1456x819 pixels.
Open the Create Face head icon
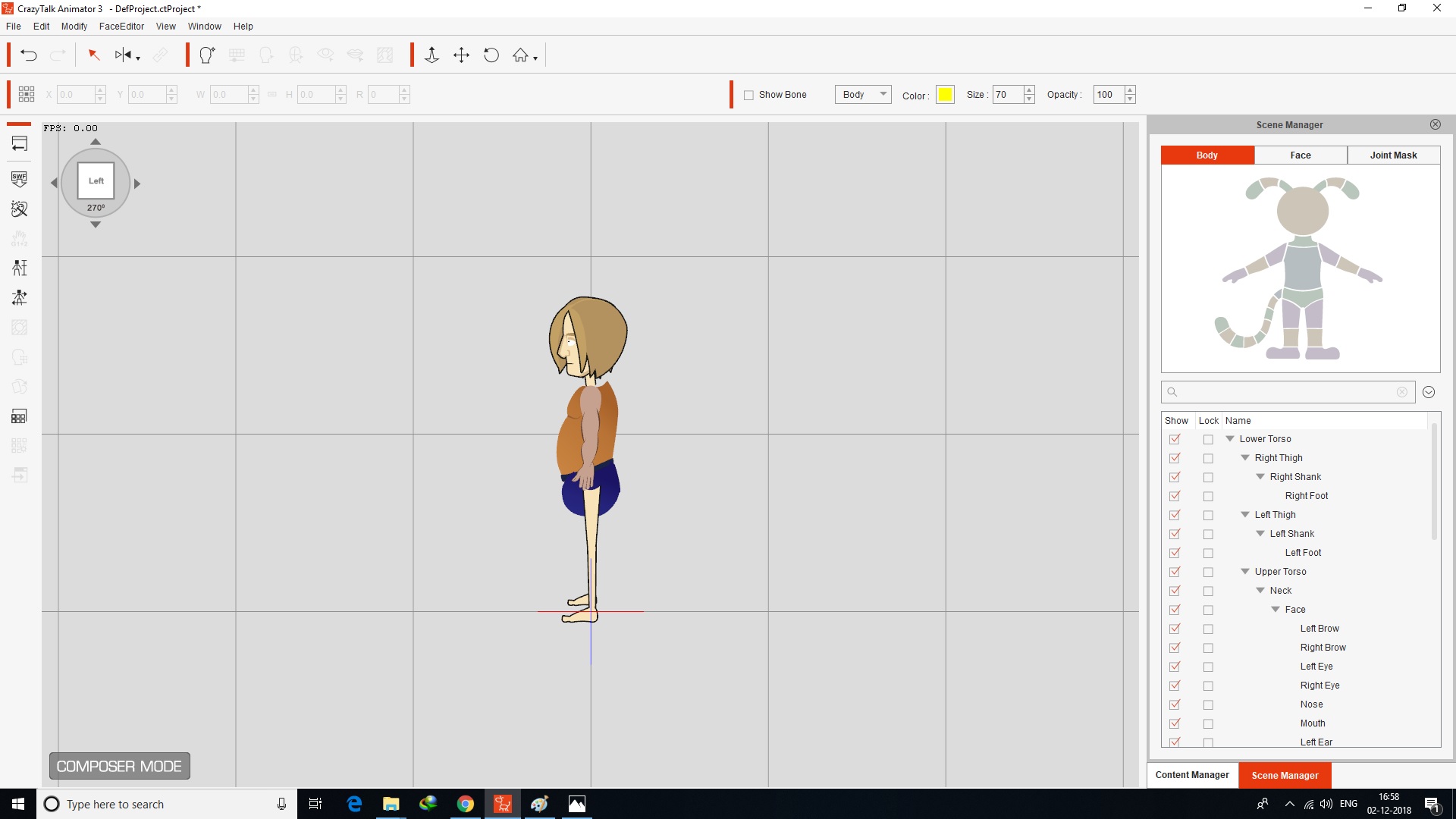(207, 55)
